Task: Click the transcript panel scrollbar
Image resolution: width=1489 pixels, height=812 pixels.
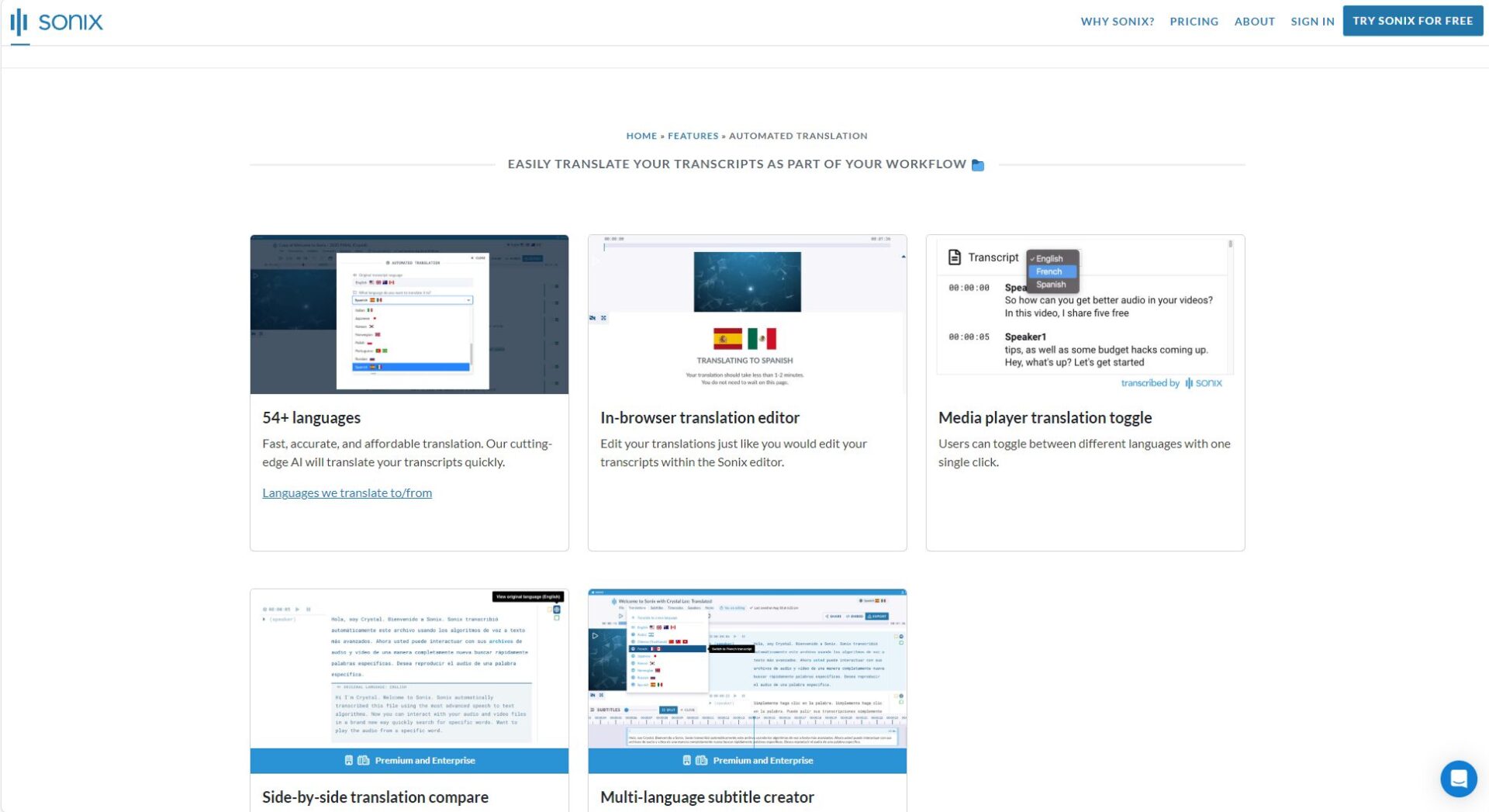Action: [1230, 245]
